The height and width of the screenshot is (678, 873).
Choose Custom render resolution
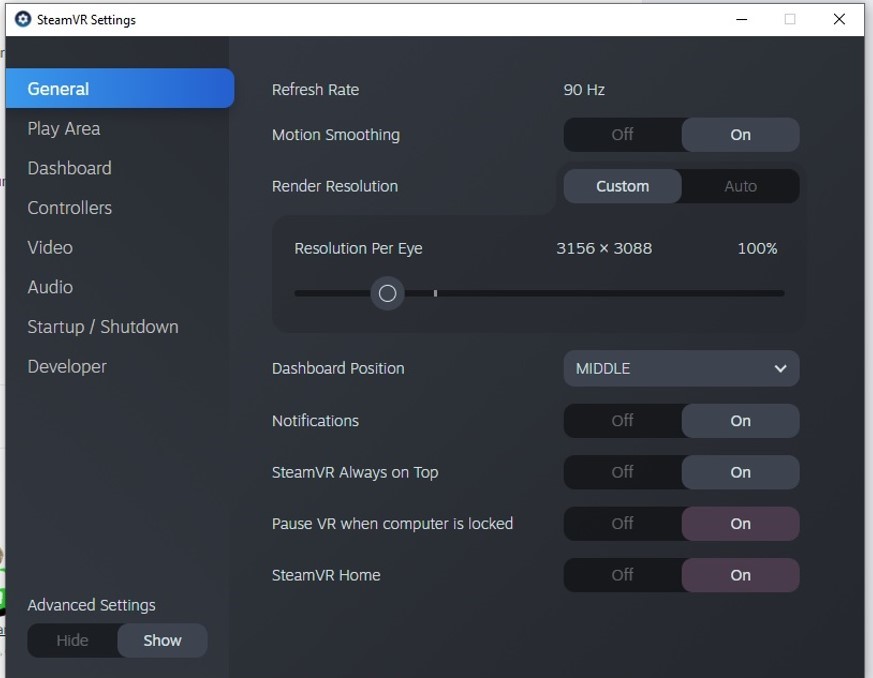(622, 186)
